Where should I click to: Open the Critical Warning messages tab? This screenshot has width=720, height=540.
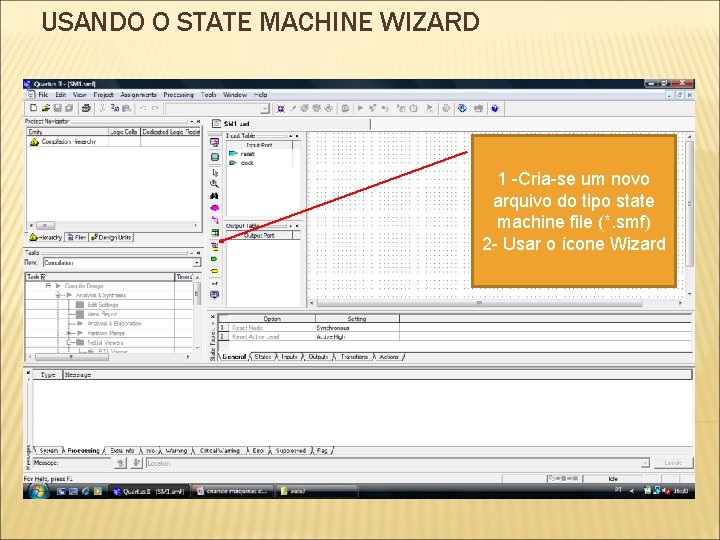tap(219, 451)
